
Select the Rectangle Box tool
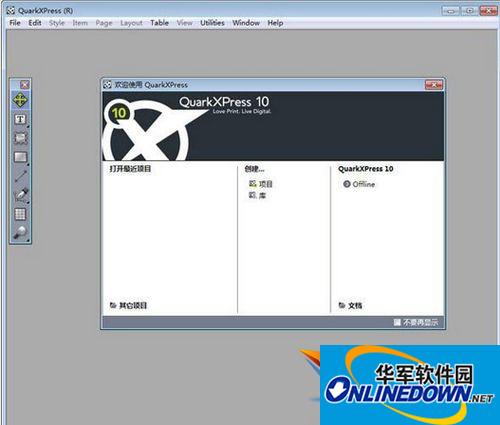tap(20, 157)
